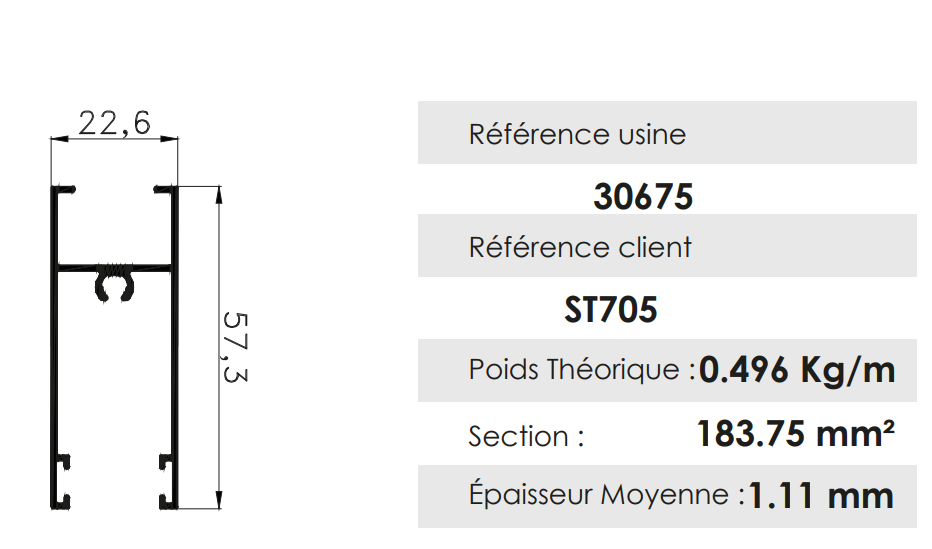This screenshot has width=932, height=549.
Task: Click the horizontal web of the profile
Action: tap(113, 268)
